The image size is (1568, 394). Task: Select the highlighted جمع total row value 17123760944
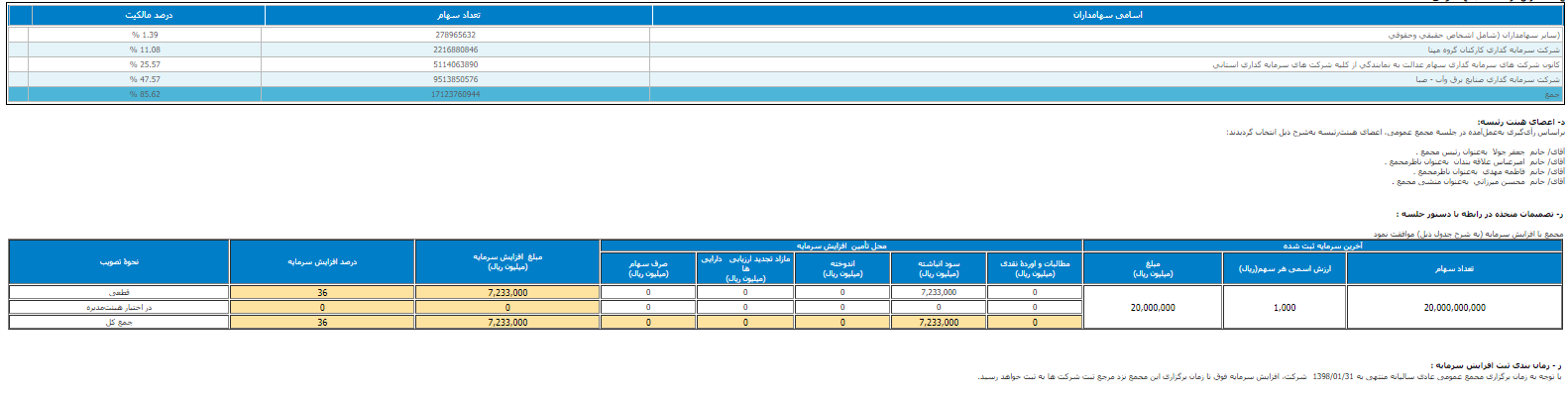click(x=455, y=94)
